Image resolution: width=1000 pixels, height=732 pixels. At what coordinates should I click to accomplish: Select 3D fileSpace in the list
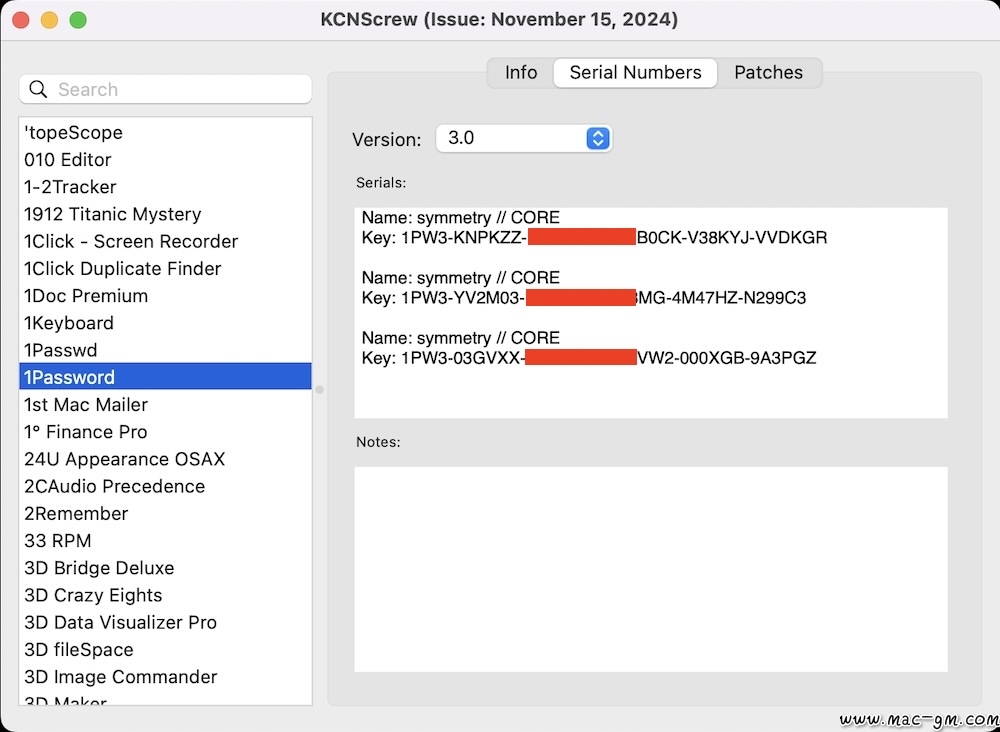pyautogui.click(x=166, y=650)
